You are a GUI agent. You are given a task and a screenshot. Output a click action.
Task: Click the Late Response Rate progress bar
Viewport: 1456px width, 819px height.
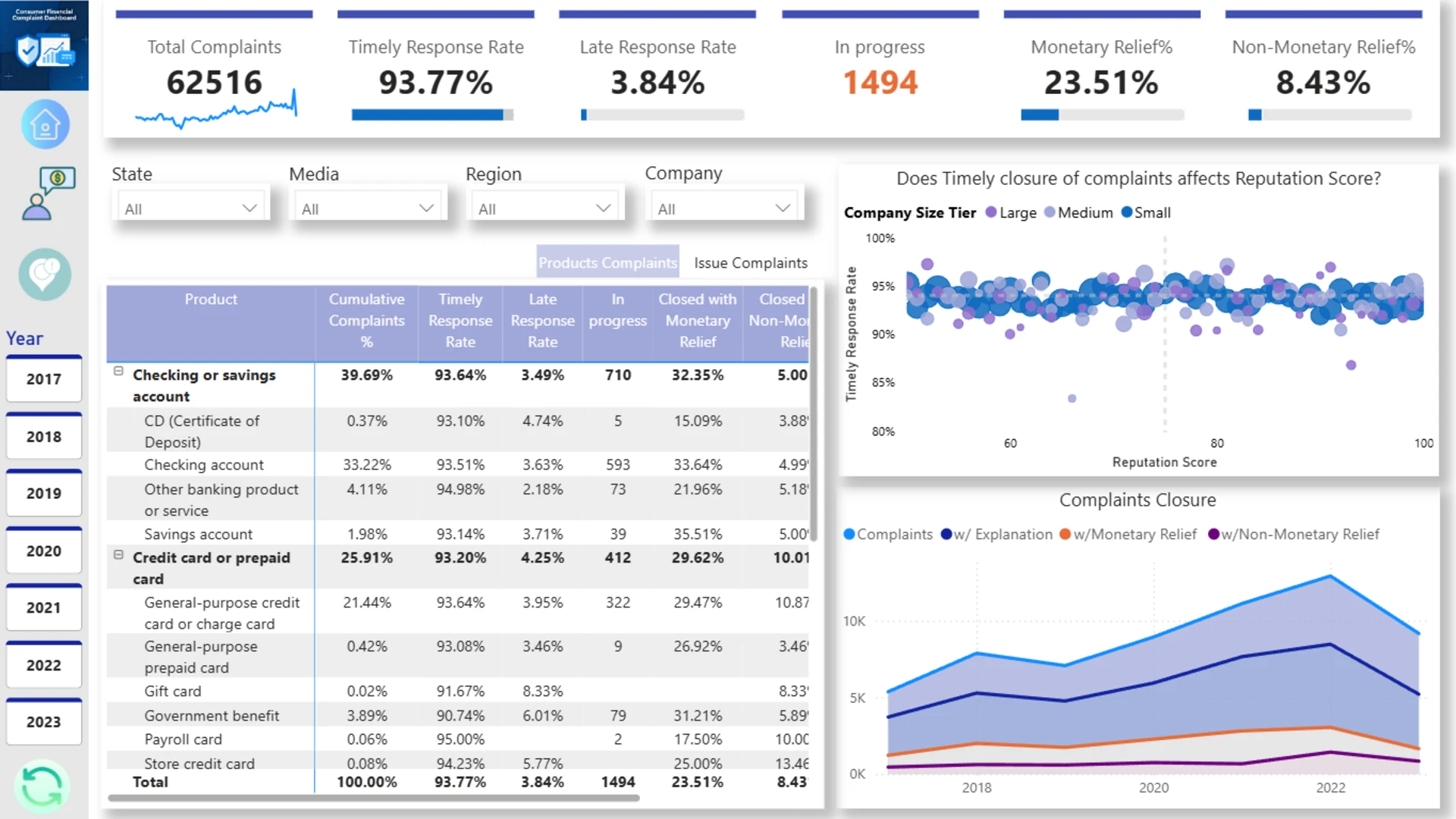[662, 115]
